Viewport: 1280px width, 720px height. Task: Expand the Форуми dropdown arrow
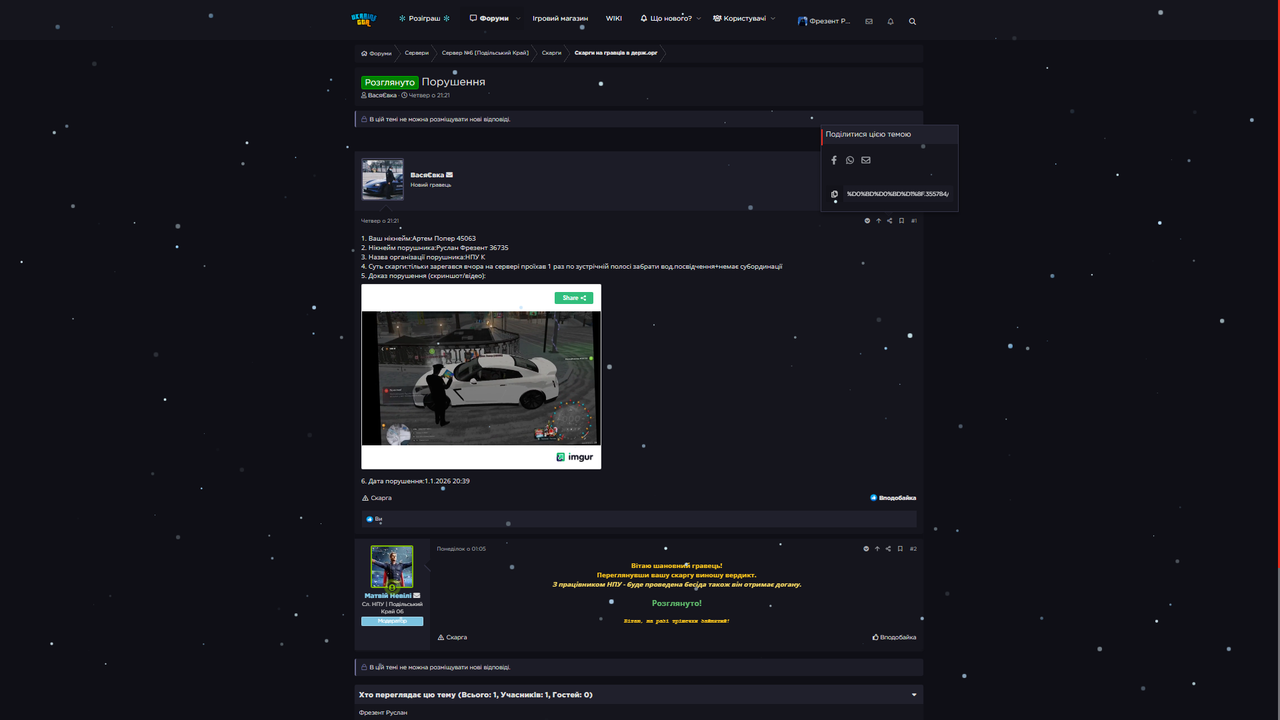(x=518, y=19)
